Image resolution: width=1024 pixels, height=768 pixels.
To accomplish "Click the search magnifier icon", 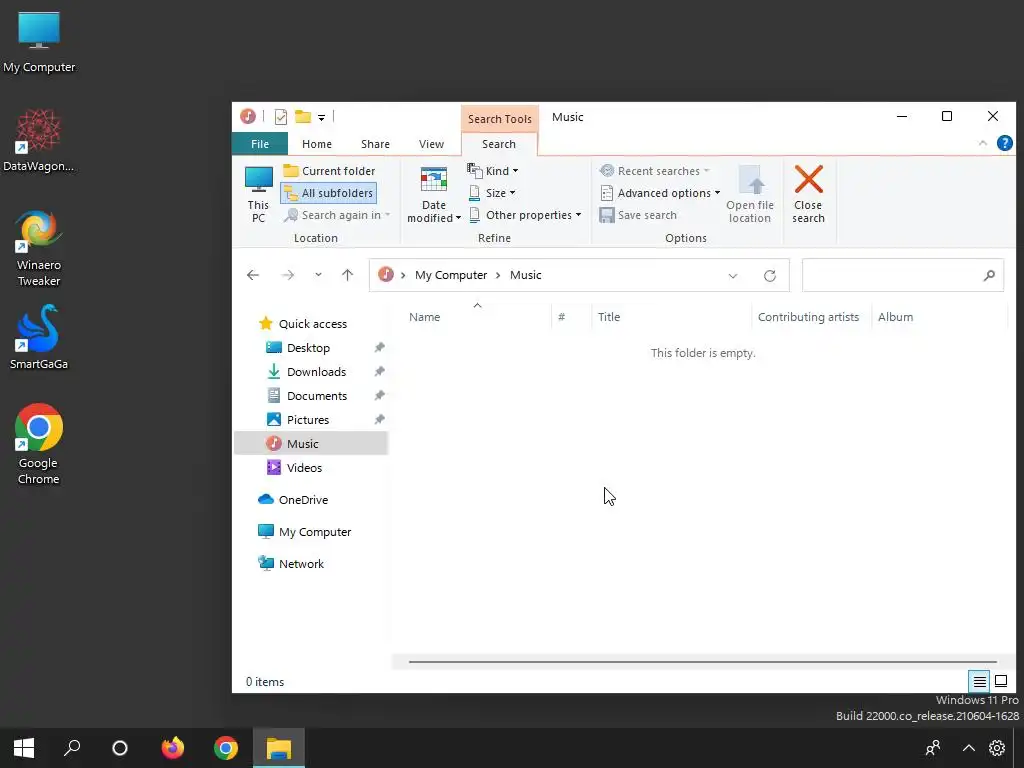I will (x=989, y=276).
